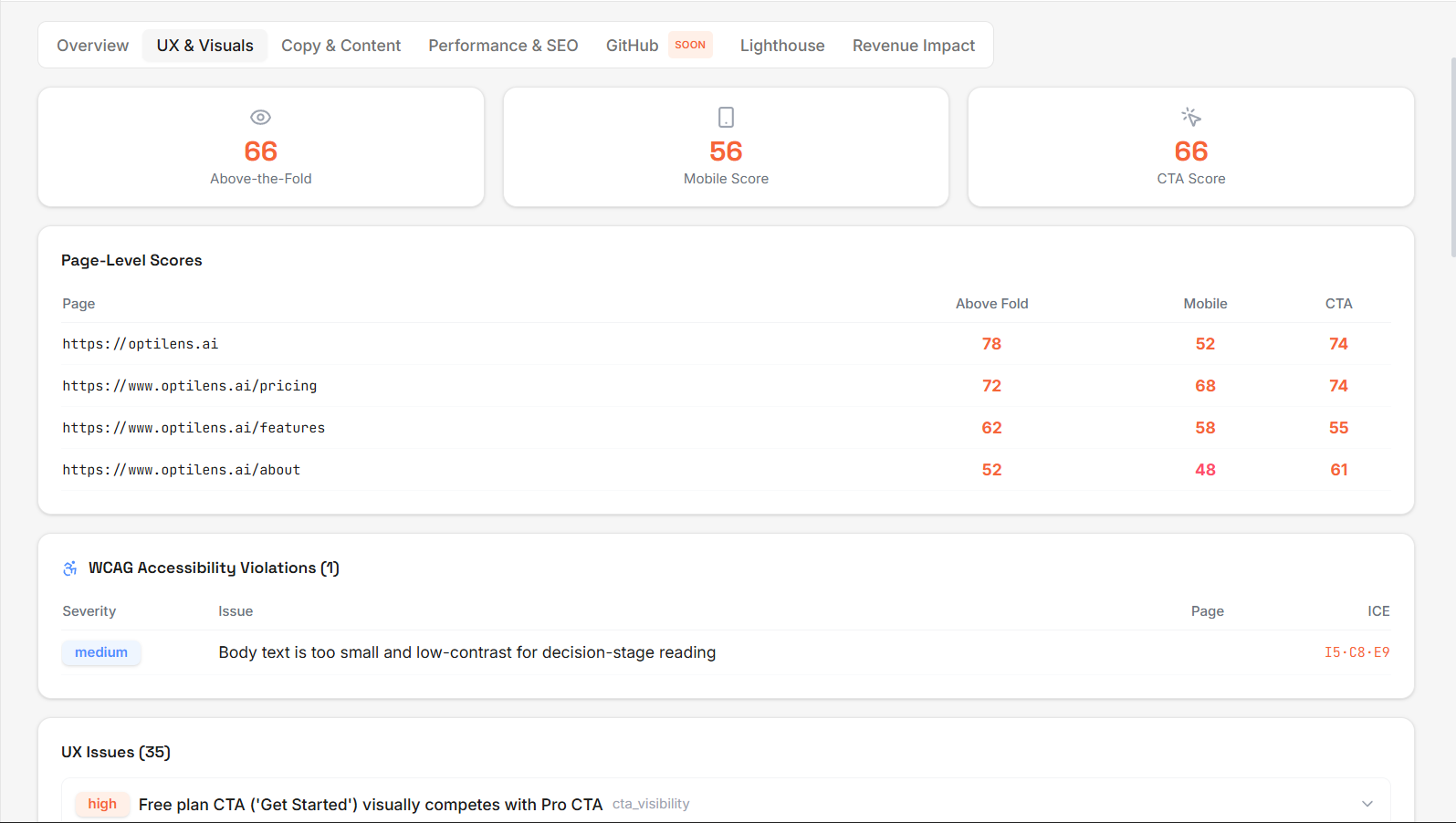
Task: Click the medium severity badge
Action: 100,652
